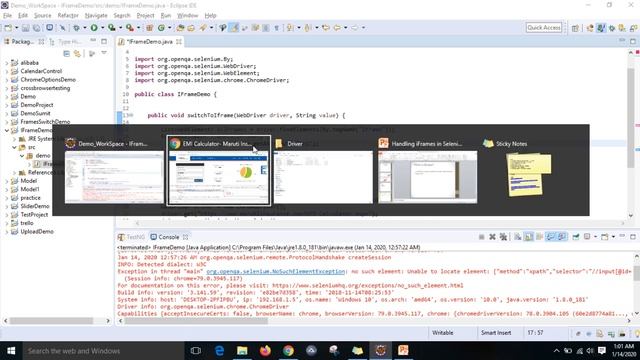Switch to Sticky Notes thumbnail
Viewport: 640px width, 360px height.
(529, 170)
